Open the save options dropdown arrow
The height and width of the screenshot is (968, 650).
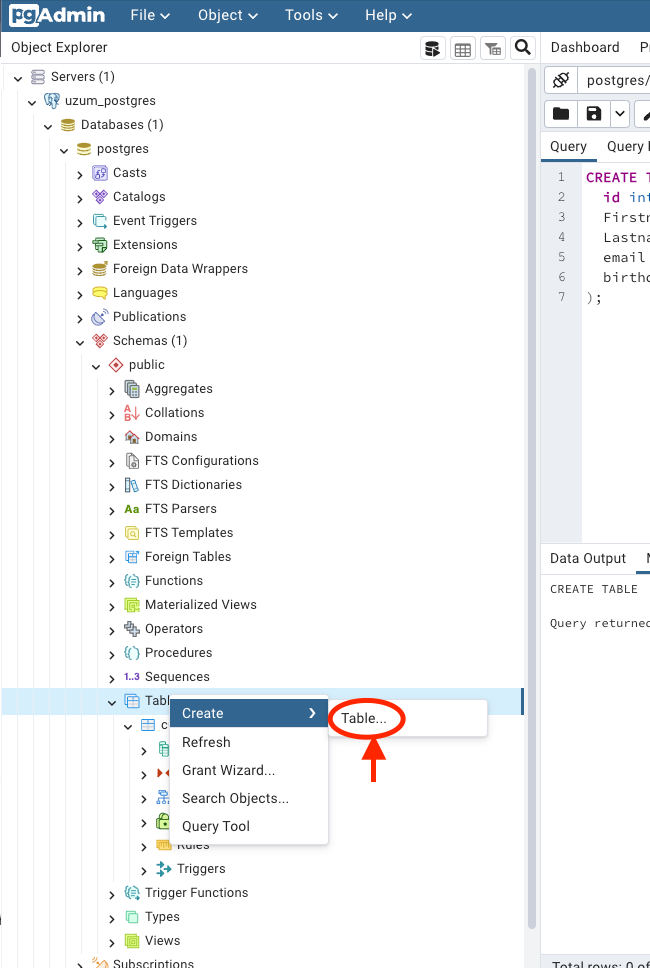(620, 113)
